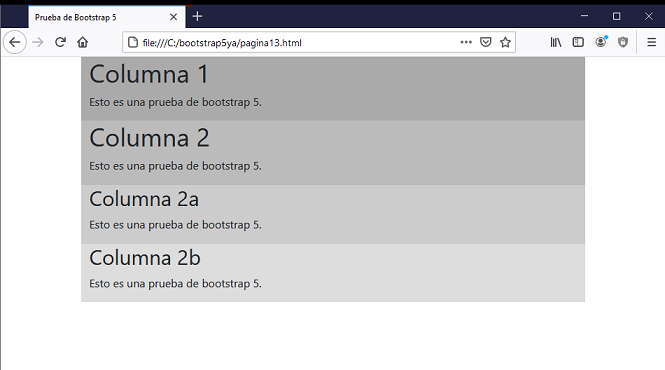This screenshot has width=665, height=370.
Task: Click the Columna 1 heading
Action: pyautogui.click(x=149, y=75)
